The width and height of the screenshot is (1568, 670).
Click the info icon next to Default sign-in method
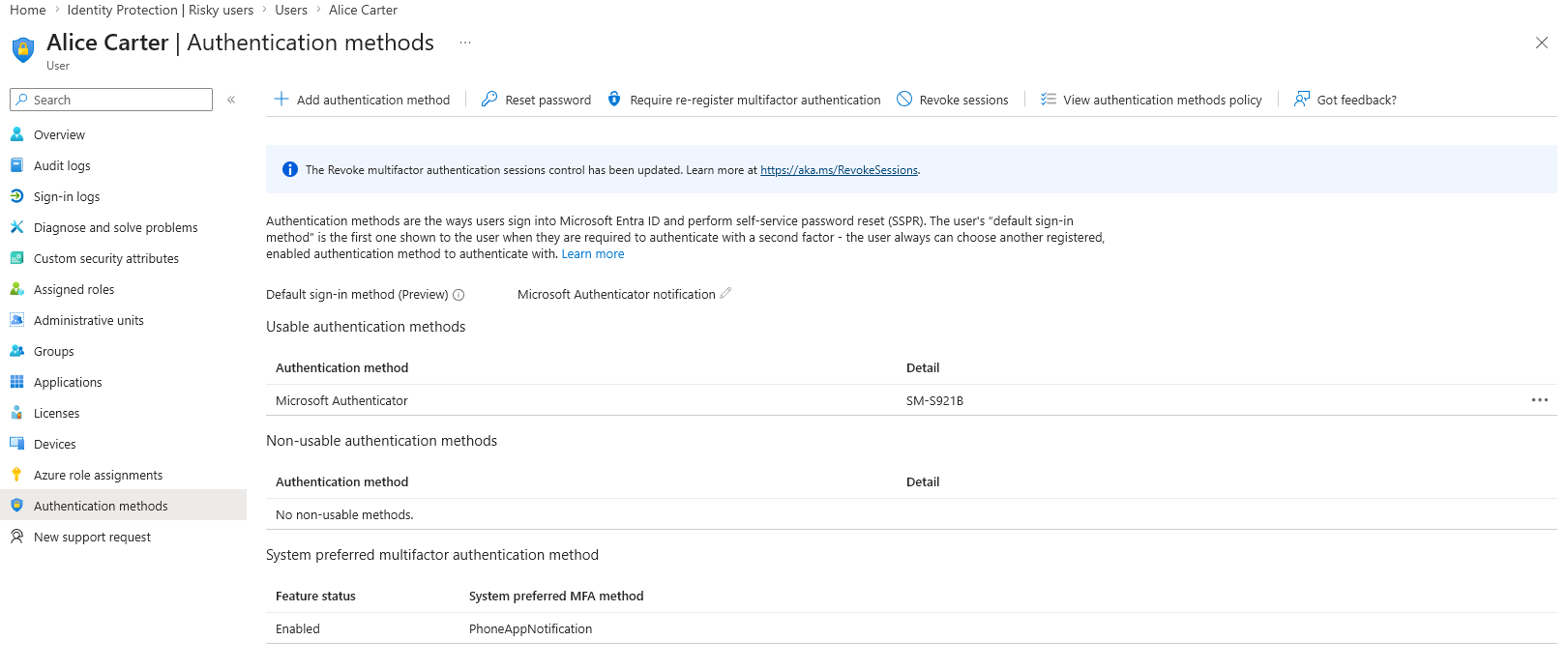(459, 295)
